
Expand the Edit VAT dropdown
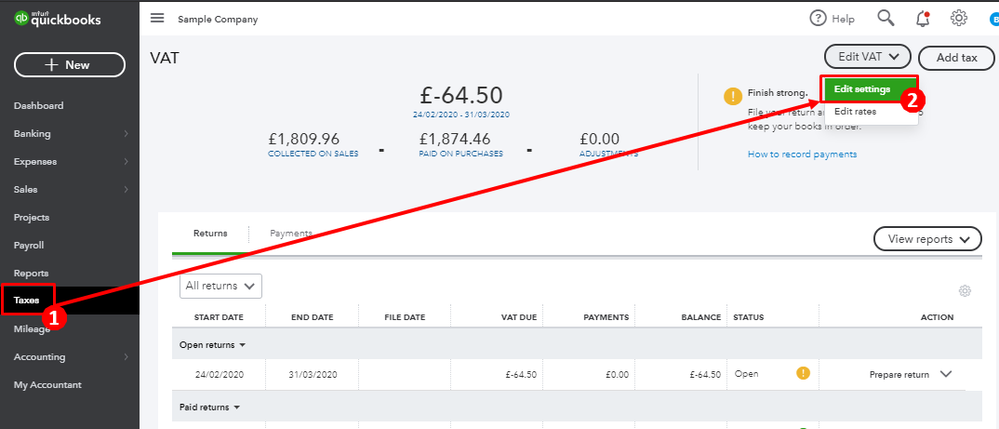pyautogui.click(x=867, y=57)
